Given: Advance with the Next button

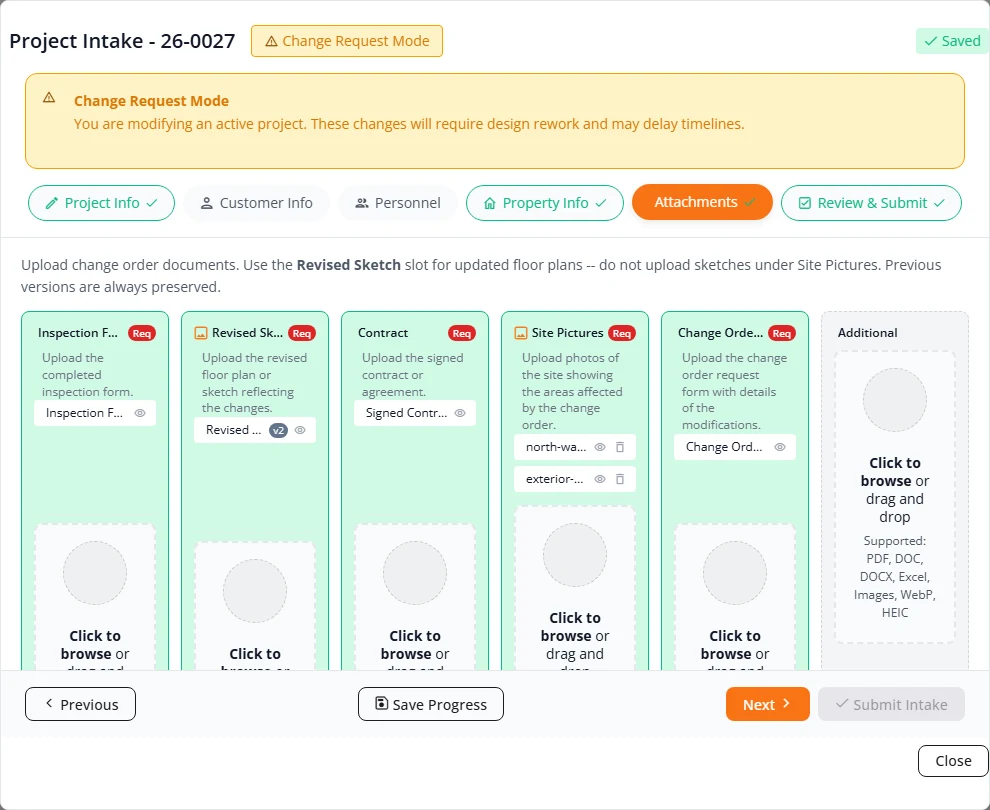Looking at the screenshot, I should tap(768, 704).
